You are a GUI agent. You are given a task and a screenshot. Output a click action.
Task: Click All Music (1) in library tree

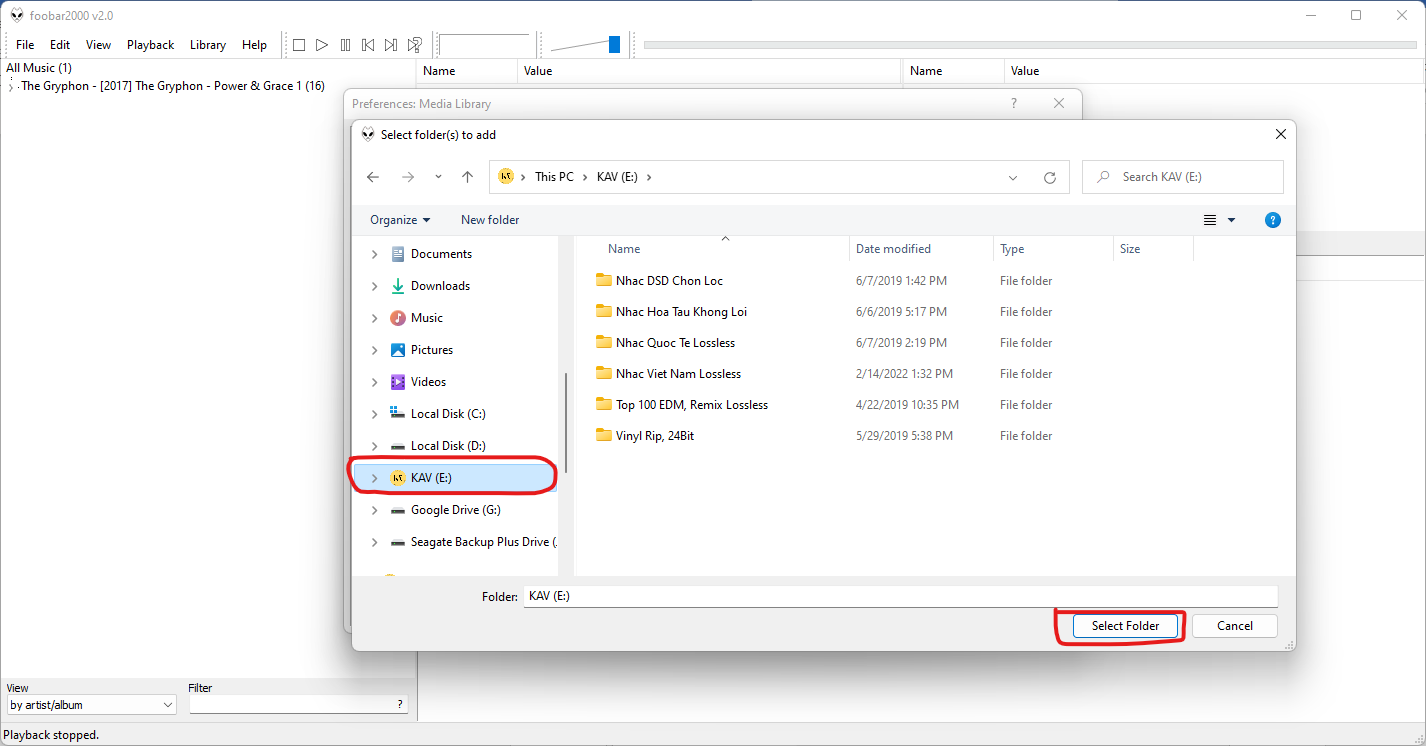tap(39, 68)
